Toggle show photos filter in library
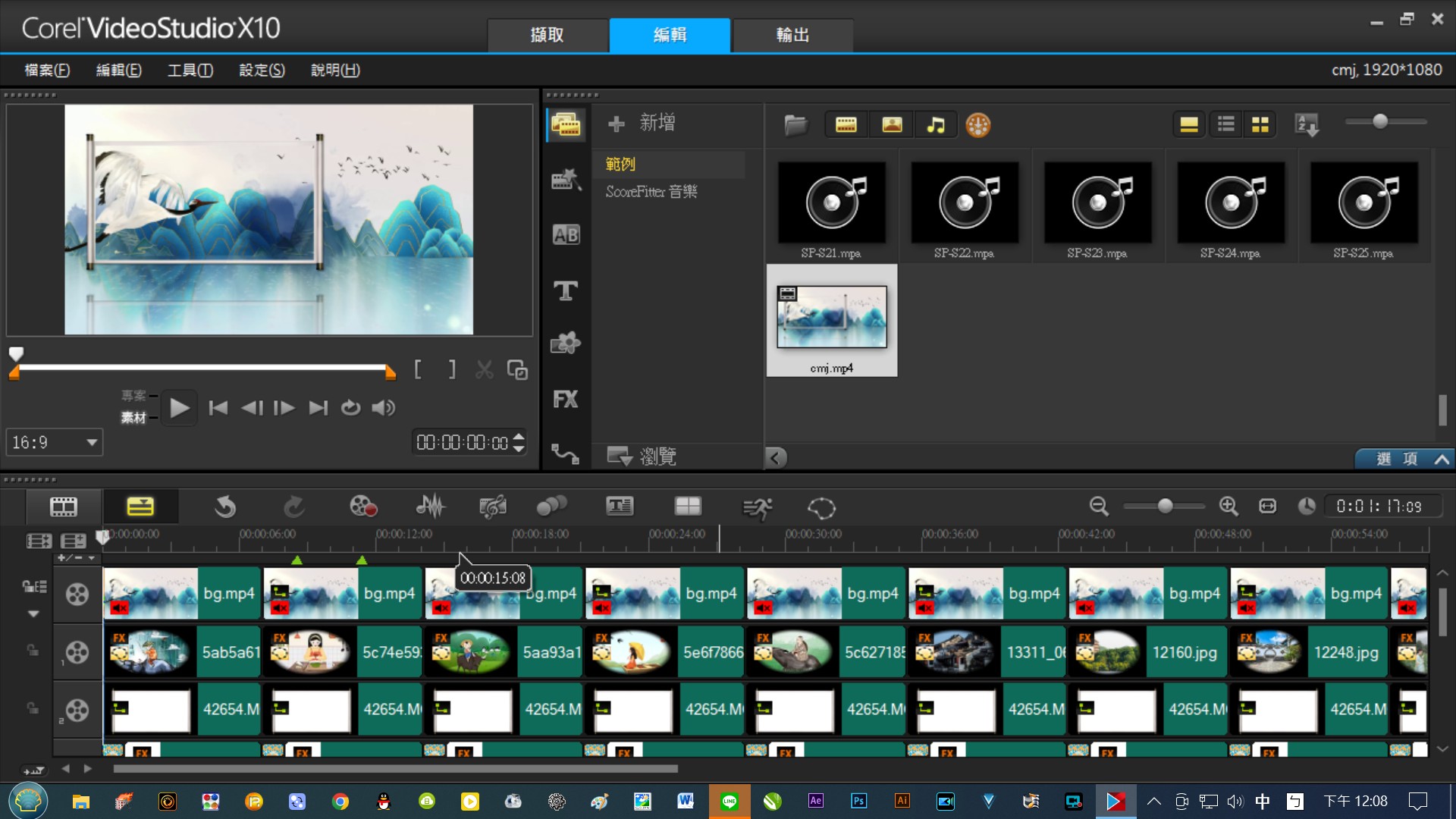This screenshot has height=819, width=1456. (892, 125)
